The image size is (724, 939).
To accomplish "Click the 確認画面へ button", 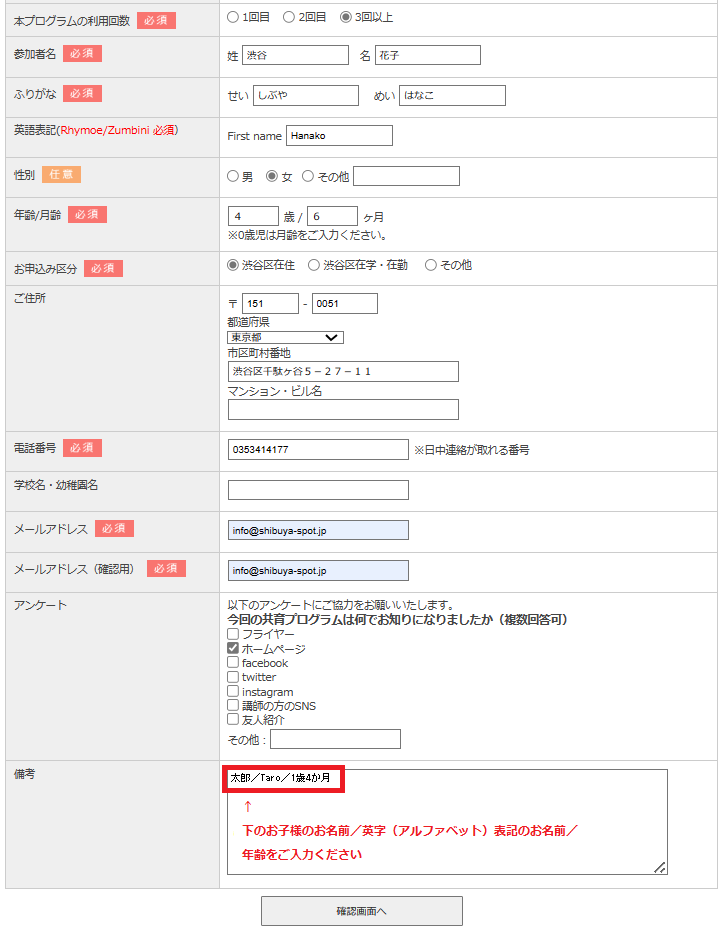I will tap(361, 911).
